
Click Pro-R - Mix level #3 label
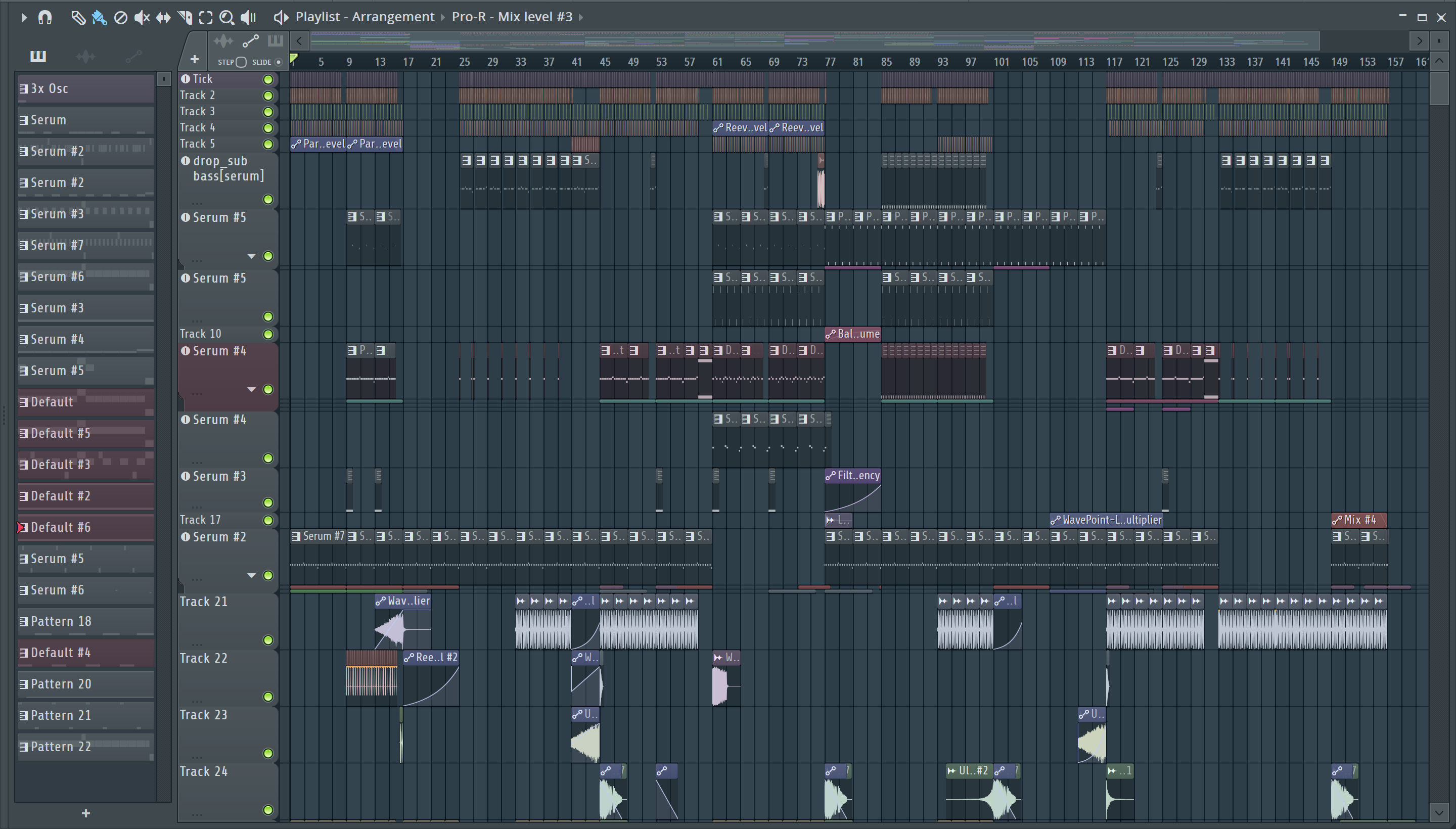512,17
